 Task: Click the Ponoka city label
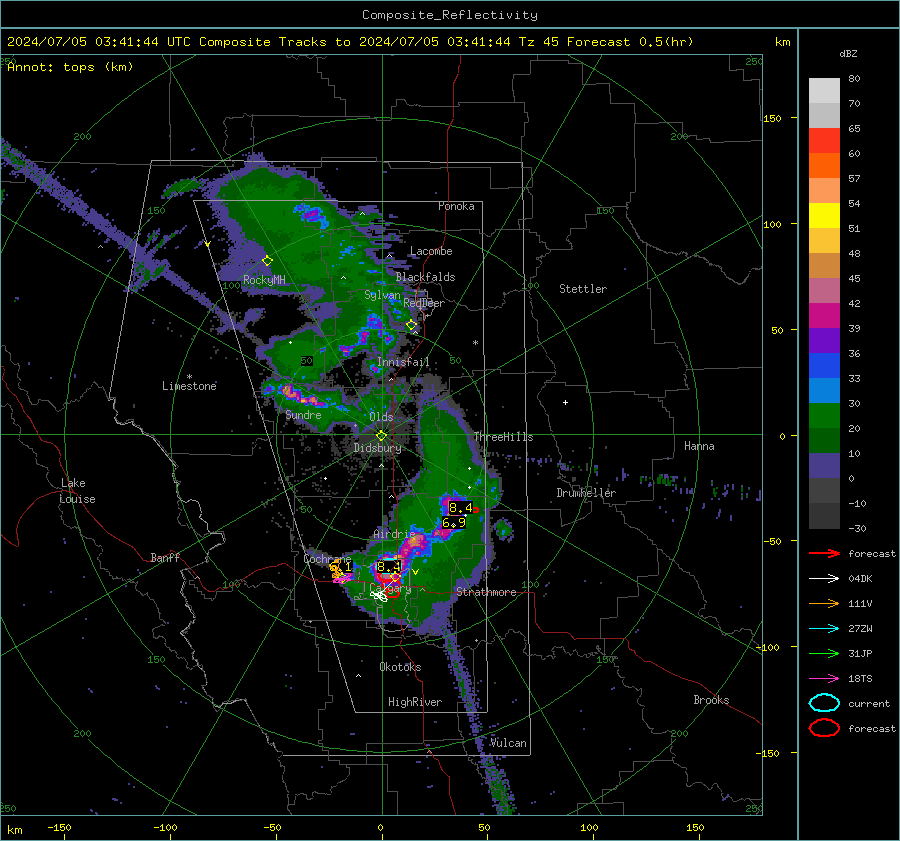pos(456,206)
